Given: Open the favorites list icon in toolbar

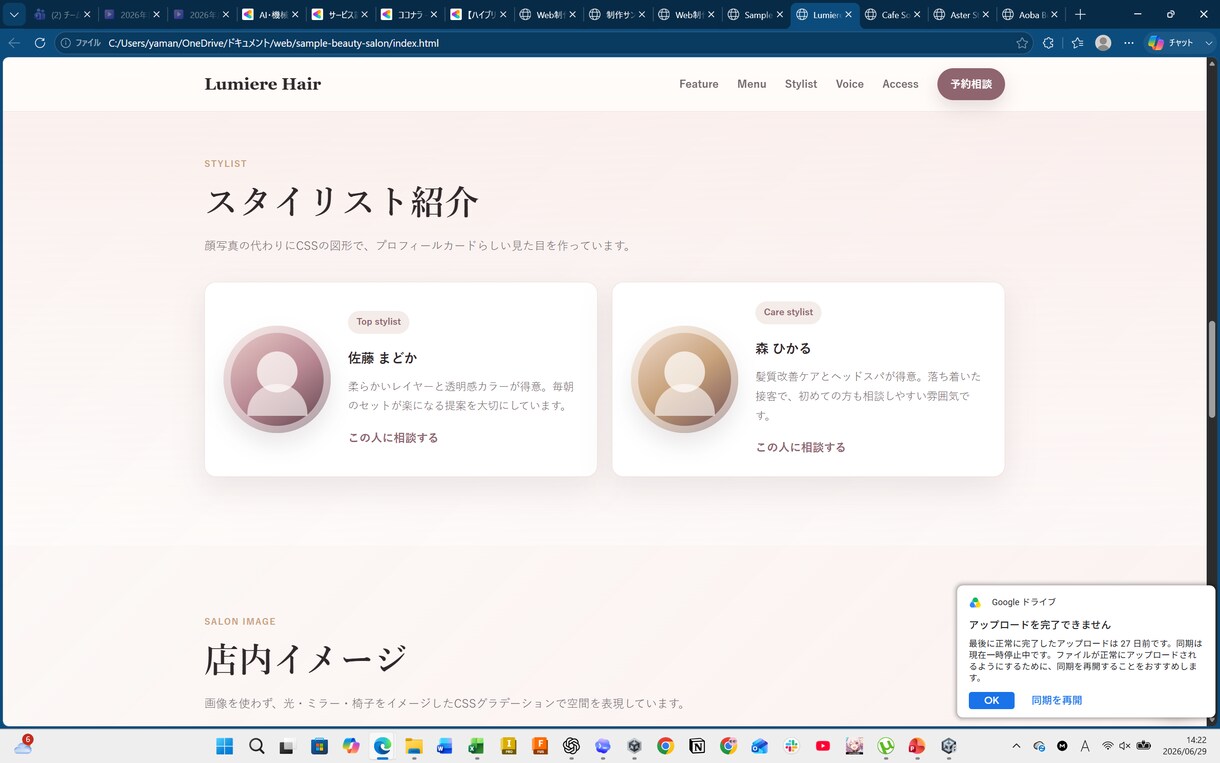Looking at the screenshot, I should point(1077,43).
